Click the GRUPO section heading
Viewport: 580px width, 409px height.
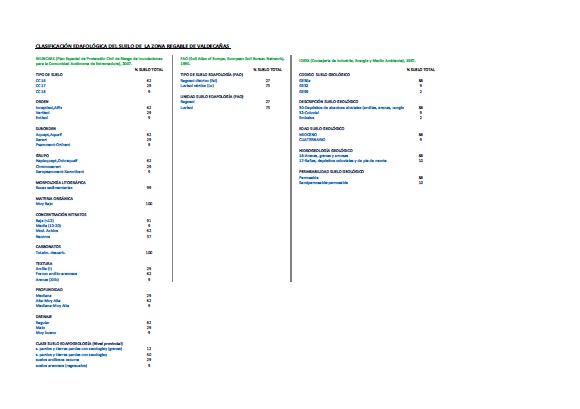[x=42, y=156]
